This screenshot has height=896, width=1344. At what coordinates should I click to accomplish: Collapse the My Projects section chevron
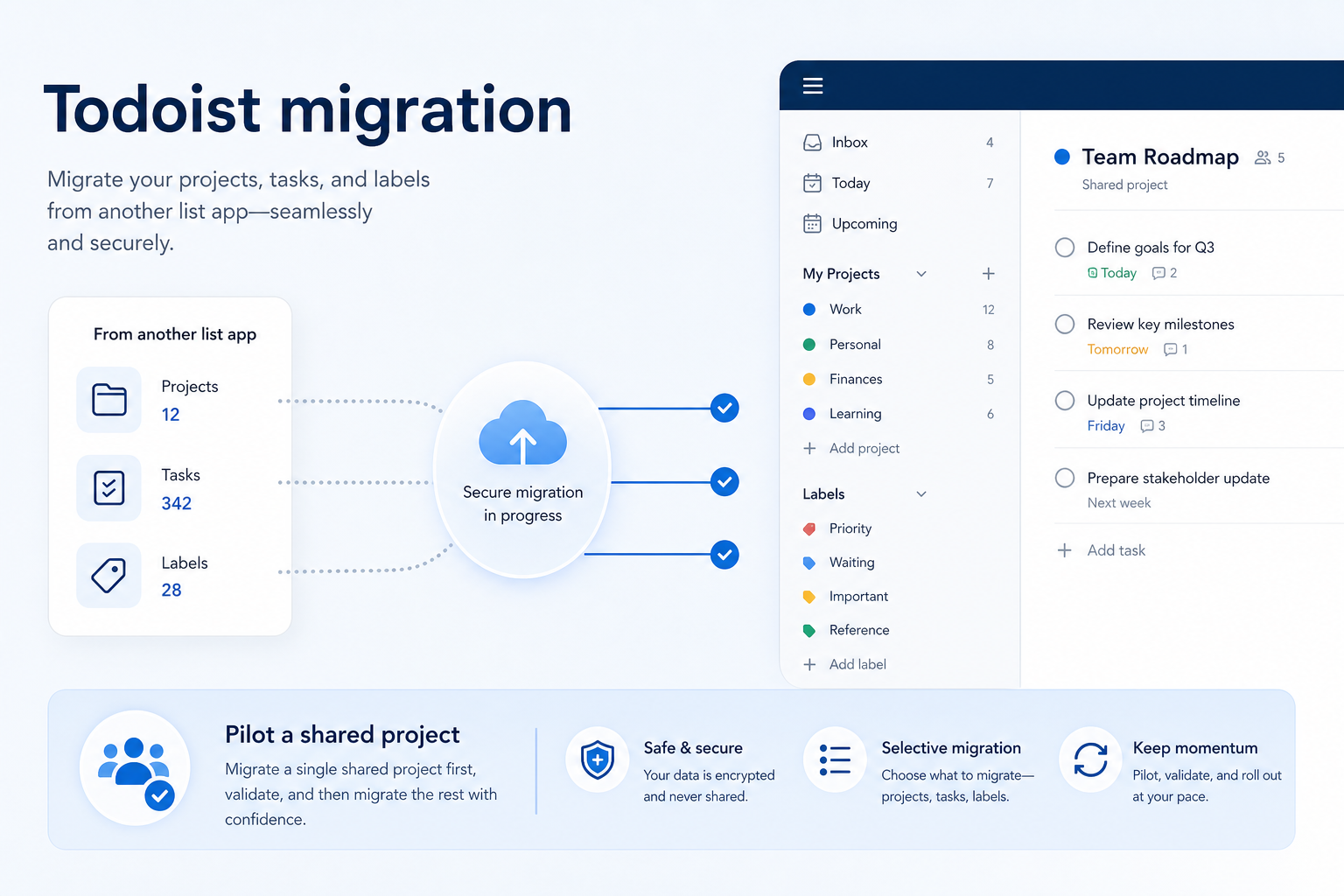tap(921, 274)
